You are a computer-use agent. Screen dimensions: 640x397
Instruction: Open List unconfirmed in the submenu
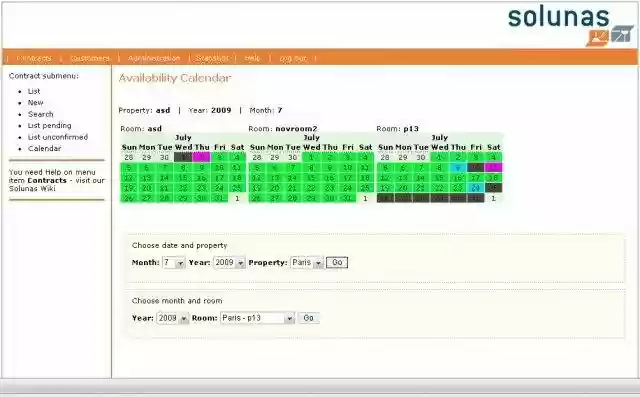click(58, 137)
